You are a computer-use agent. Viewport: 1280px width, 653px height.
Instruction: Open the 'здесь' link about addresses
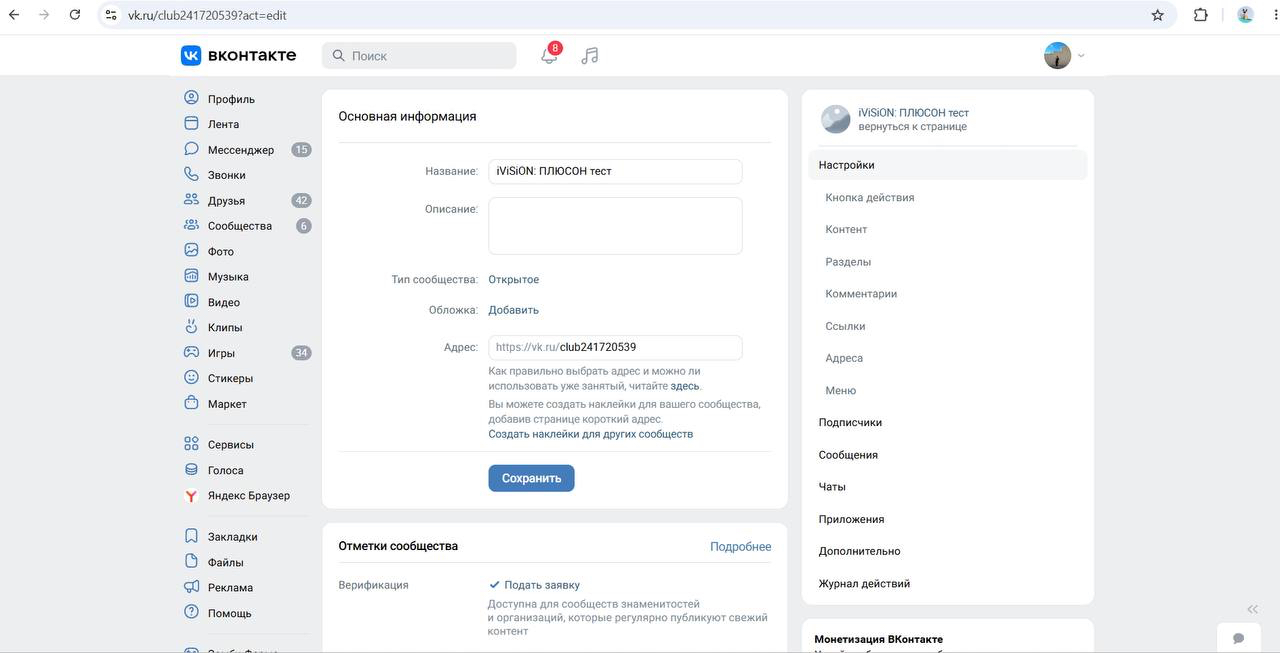[x=685, y=386]
